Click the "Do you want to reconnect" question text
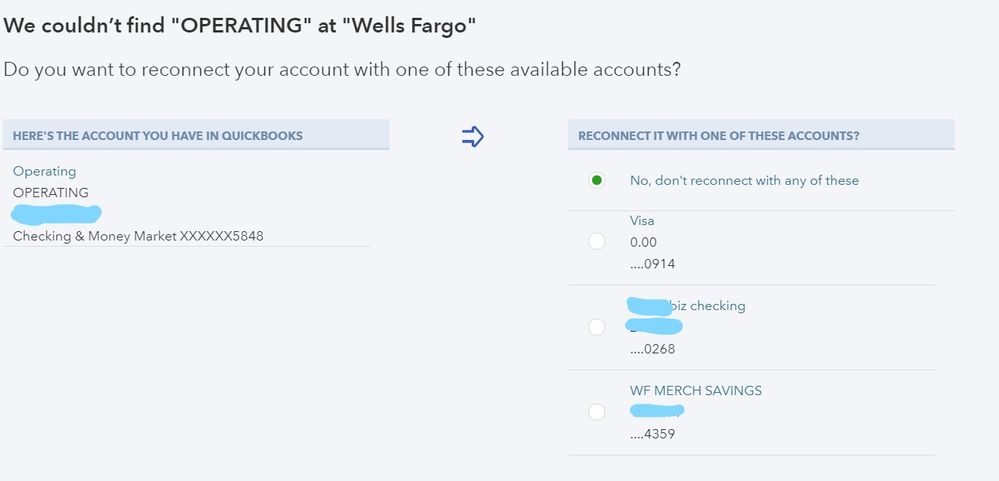The image size is (999, 481). click(343, 70)
